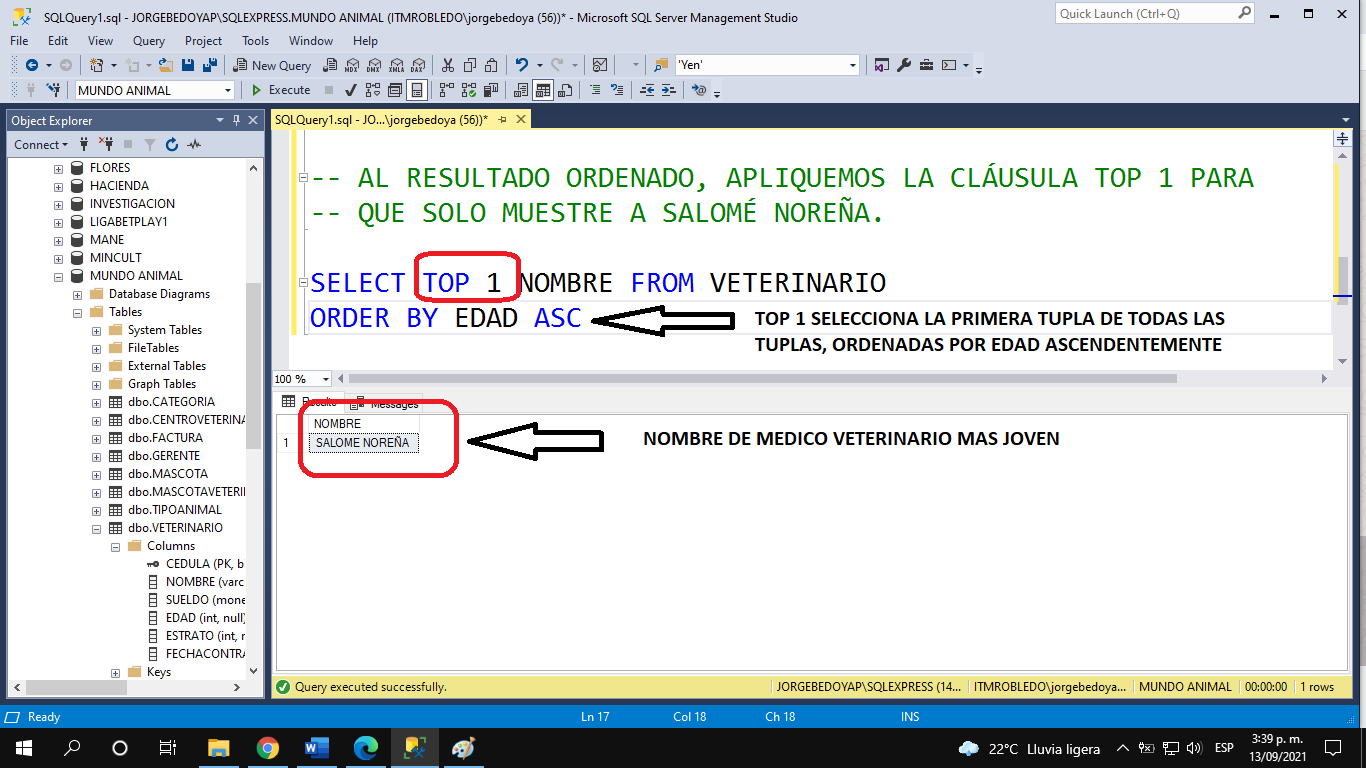Select Results to File option
Image resolution: width=1366 pixels, height=768 pixels.
coord(565,90)
